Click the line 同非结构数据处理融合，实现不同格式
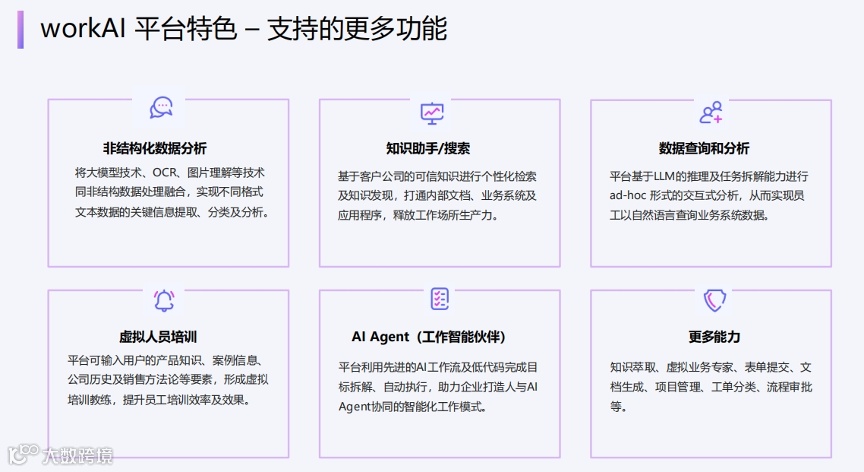The width and height of the screenshot is (864, 472). 169,192
